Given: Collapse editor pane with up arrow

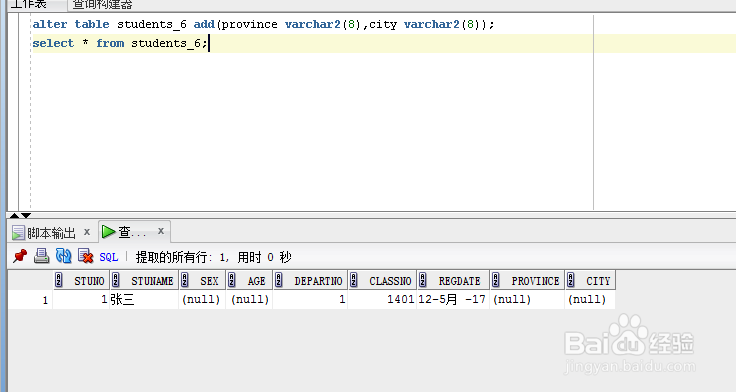Looking at the screenshot, I should click(x=14, y=215).
